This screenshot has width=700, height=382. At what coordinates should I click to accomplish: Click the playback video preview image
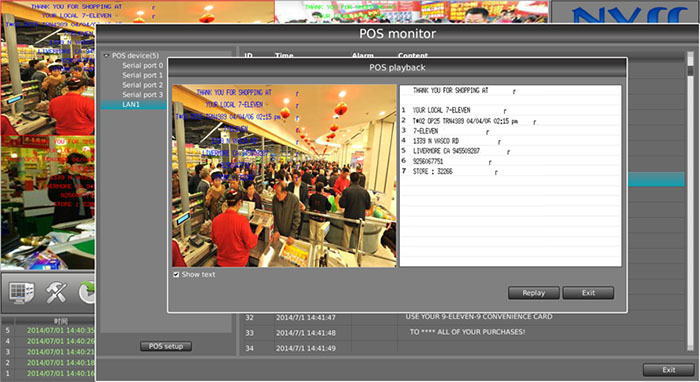click(x=284, y=176)
